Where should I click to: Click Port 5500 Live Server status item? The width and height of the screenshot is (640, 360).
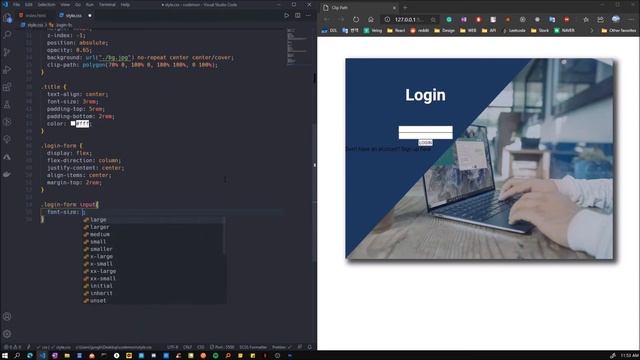222,347
